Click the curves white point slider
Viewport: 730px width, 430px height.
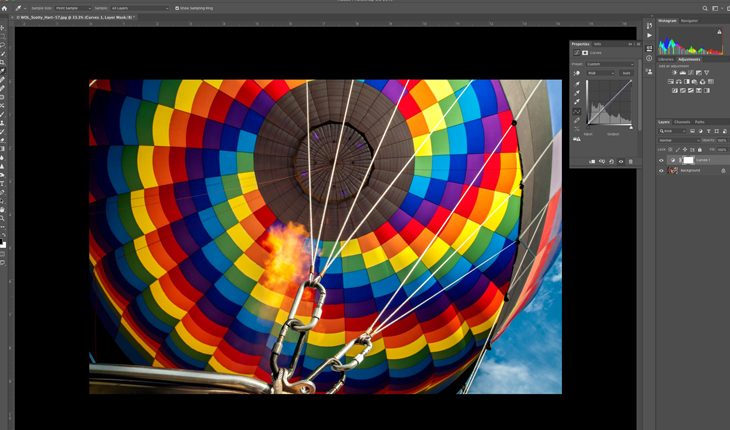[x=631, y=128]
